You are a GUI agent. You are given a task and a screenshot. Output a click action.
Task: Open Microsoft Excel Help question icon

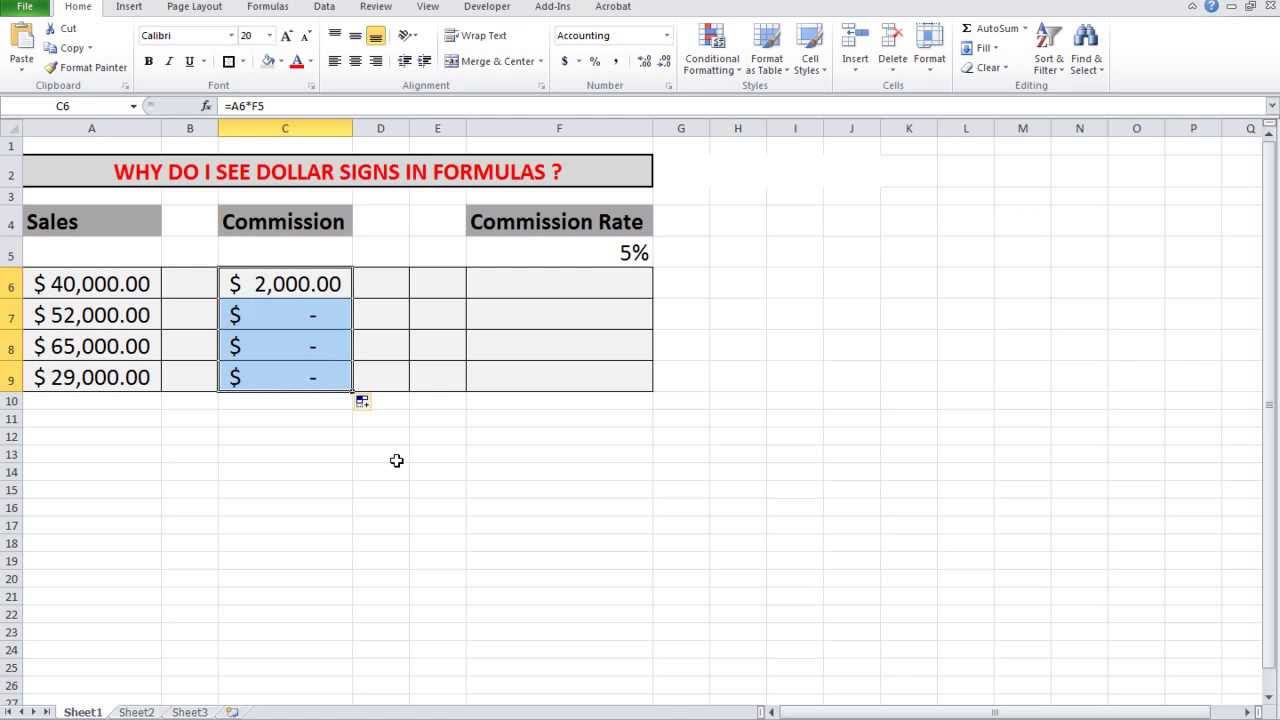(x=1211, y=7)
